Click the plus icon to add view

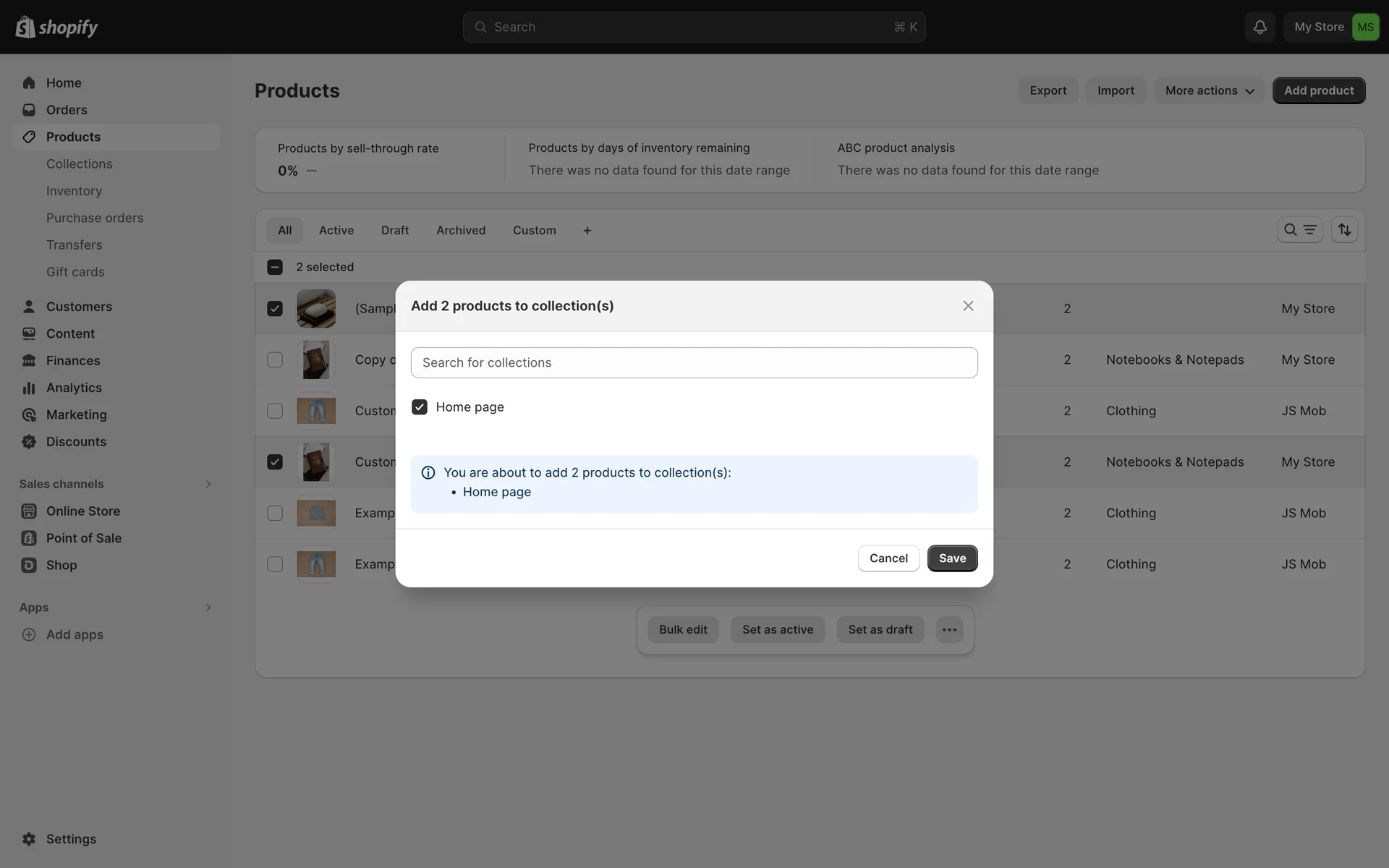pos(587,230)
